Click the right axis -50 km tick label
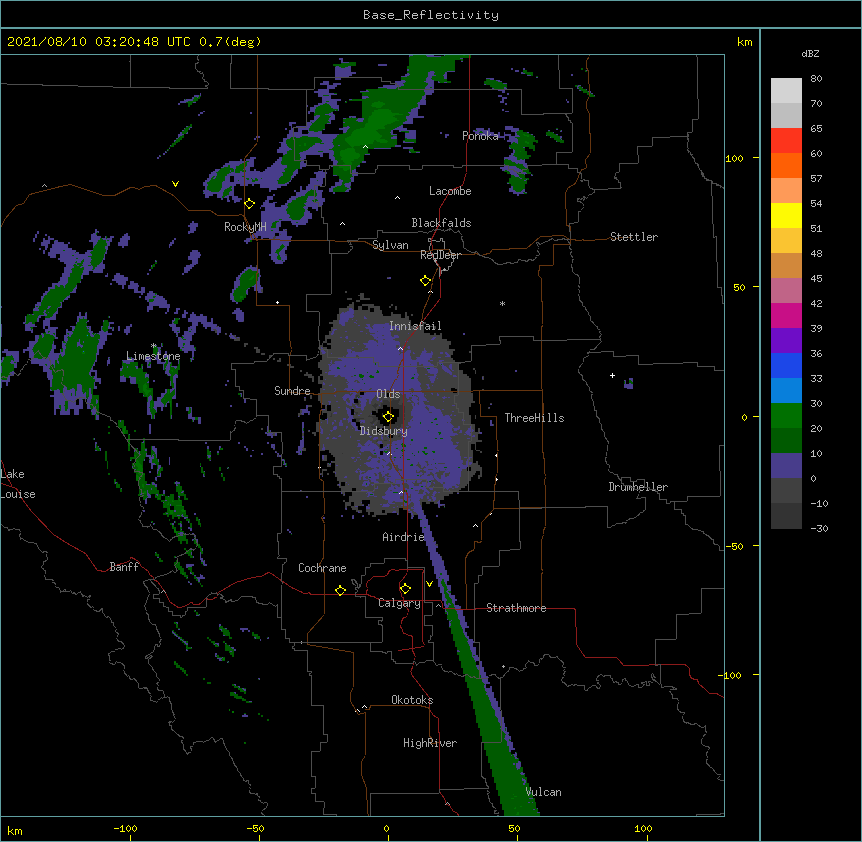This screenshot has height=842, width=862. [x=734, y=546]
